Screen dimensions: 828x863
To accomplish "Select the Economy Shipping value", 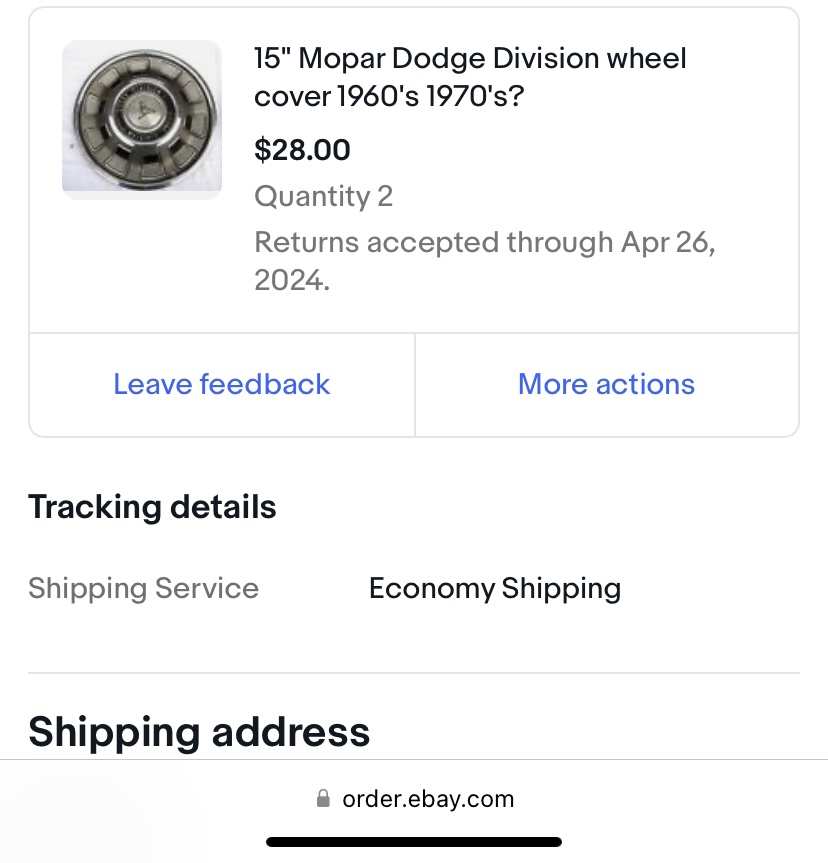I will [x=495, y=588].
